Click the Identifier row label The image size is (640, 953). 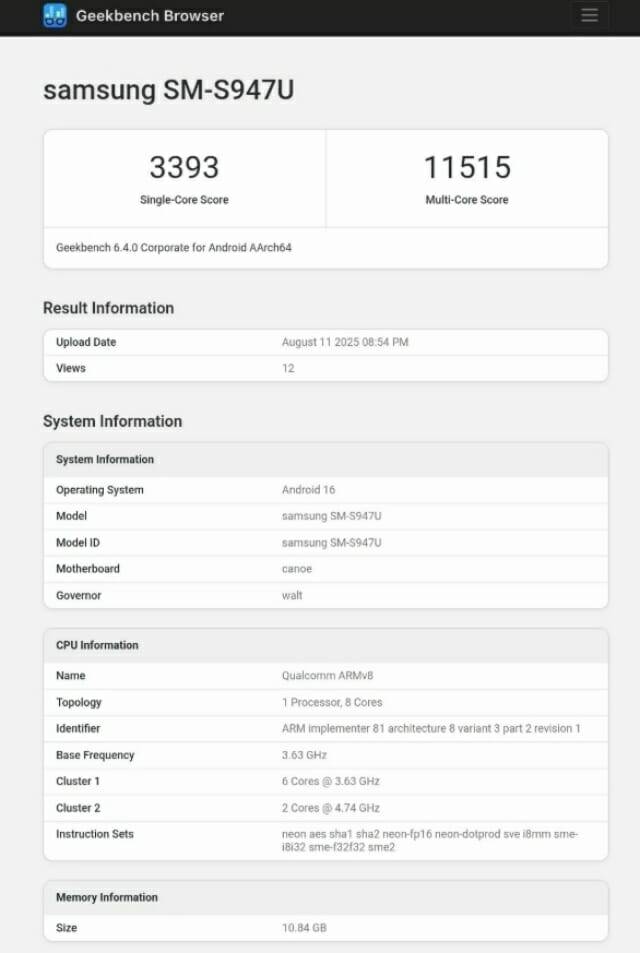click(x=78, y=729)
